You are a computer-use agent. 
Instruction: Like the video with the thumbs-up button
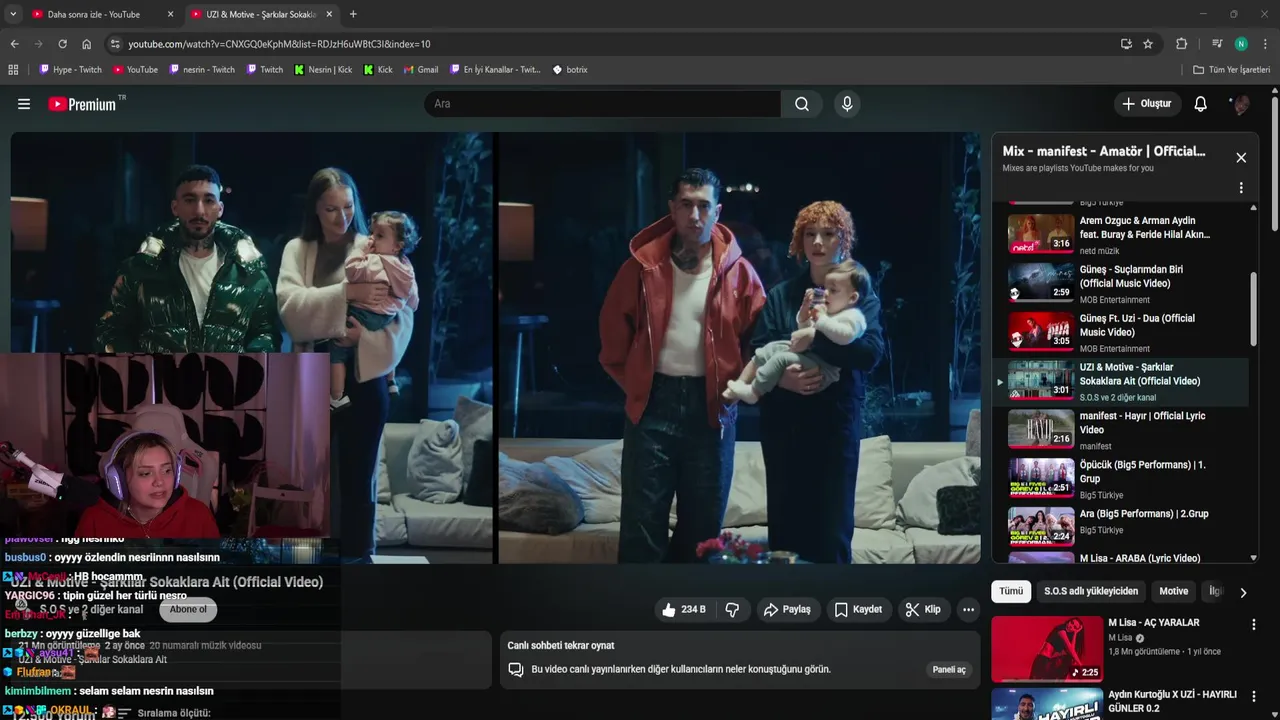[x=683, y=609]
